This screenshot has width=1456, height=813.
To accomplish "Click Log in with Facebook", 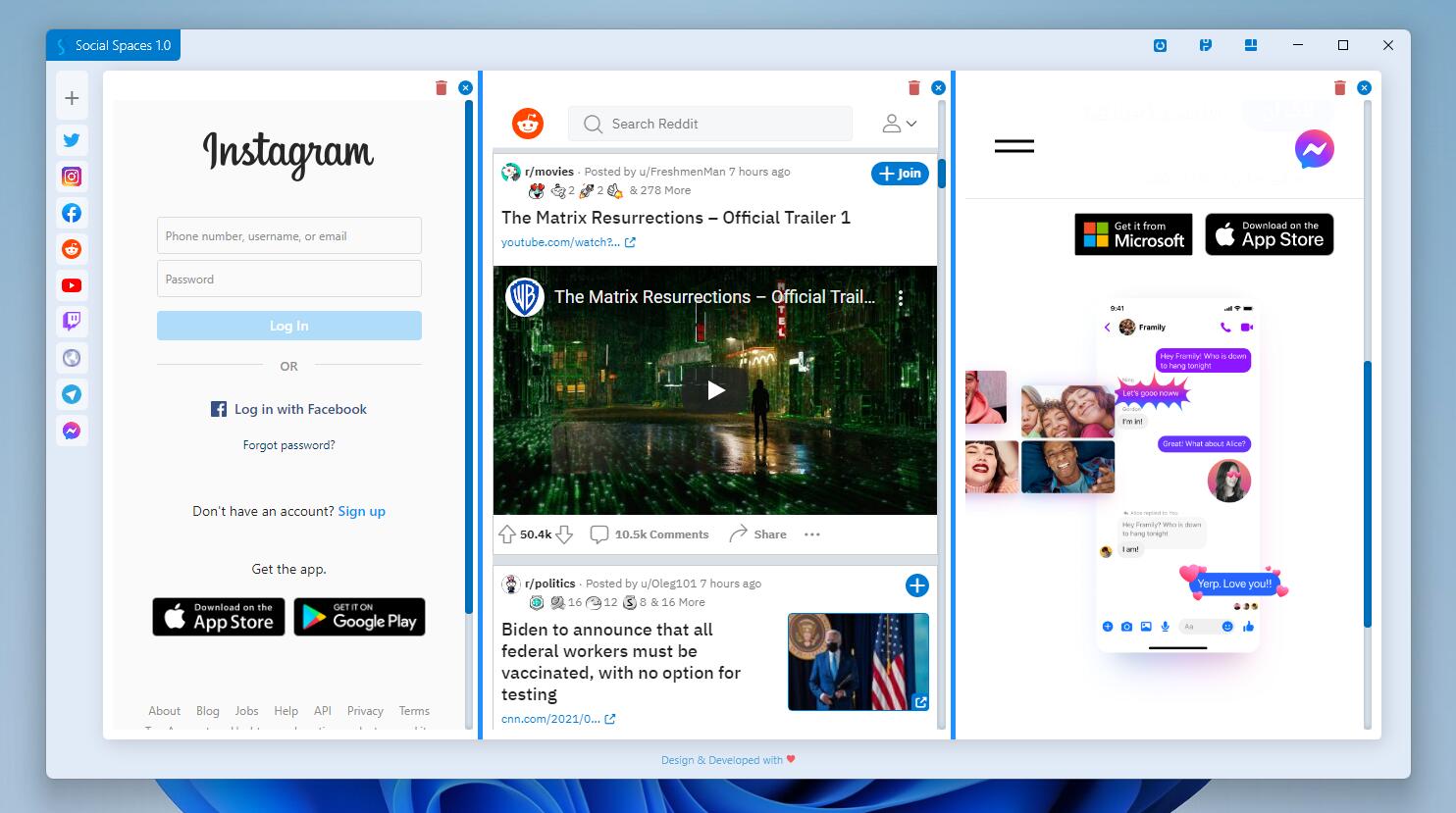I will (289, 409).
